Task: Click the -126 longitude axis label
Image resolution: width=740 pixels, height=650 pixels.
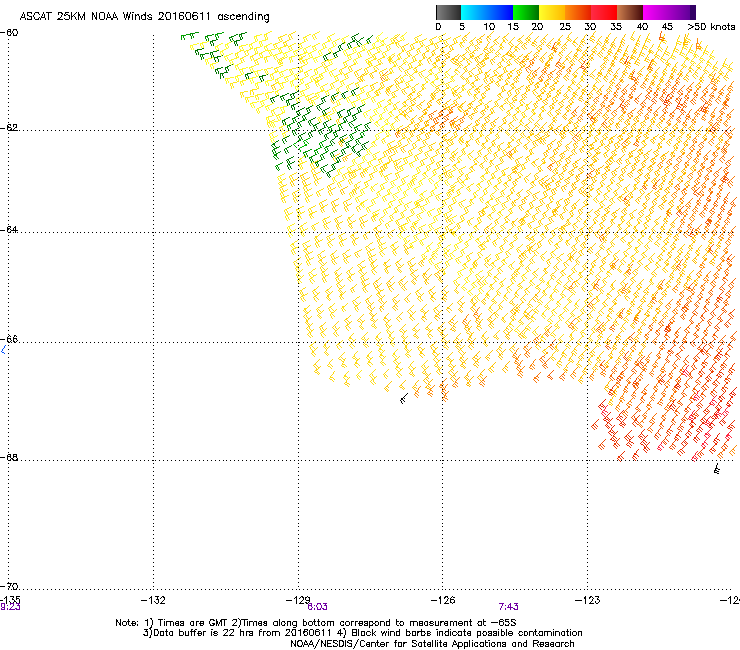Action: 443,600
